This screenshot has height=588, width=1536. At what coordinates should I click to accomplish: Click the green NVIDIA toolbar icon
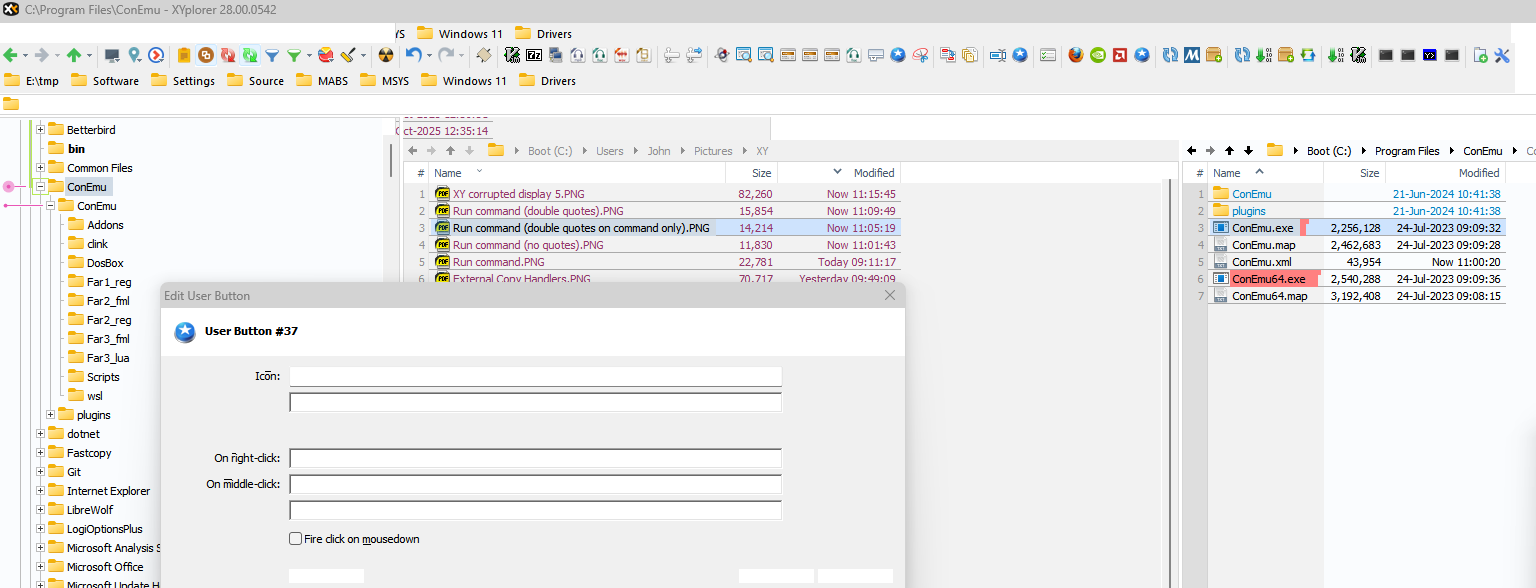click(x=1098, y=56)
